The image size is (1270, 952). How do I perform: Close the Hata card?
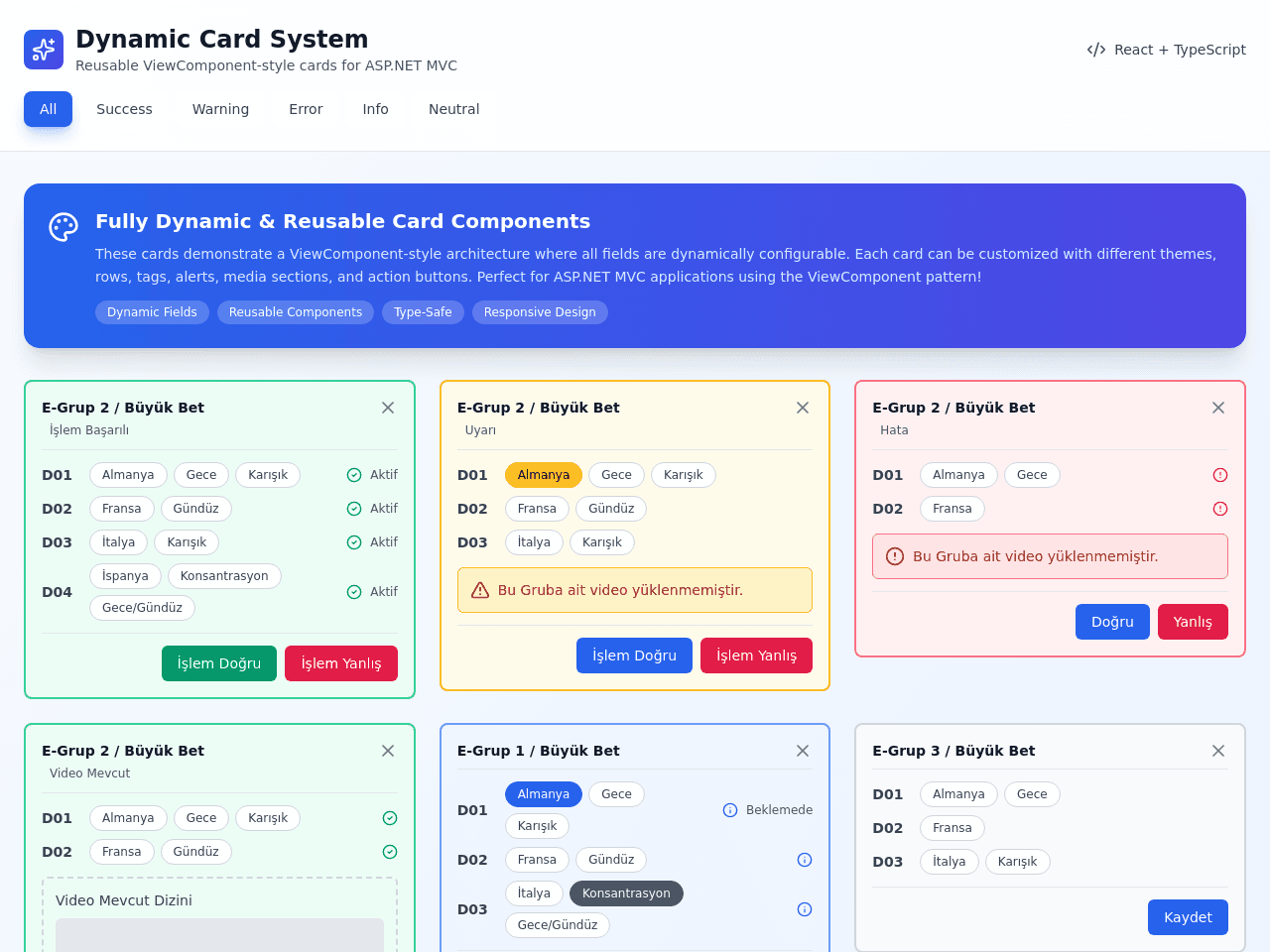[1218, 408]
